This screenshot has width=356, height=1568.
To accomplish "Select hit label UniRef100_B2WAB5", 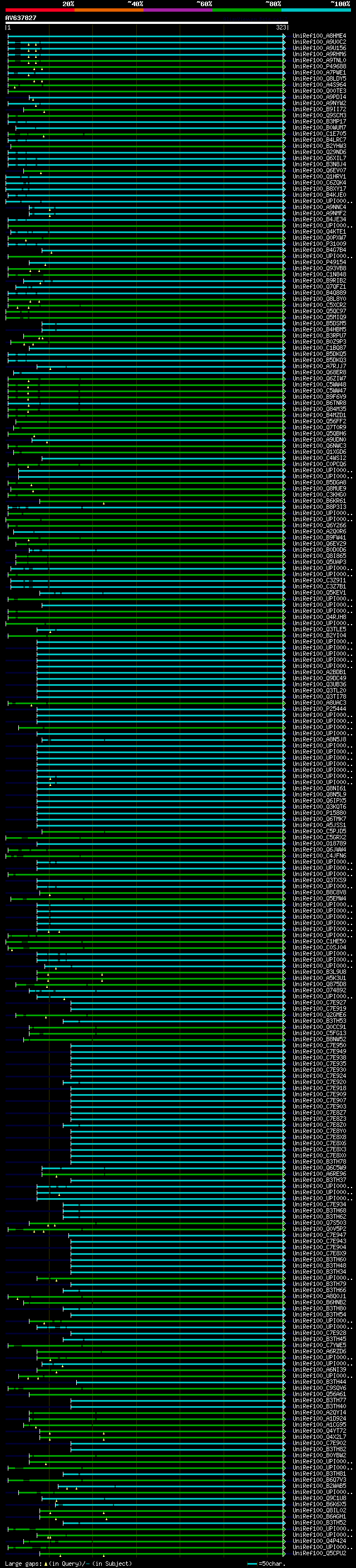I will 319,1486.
